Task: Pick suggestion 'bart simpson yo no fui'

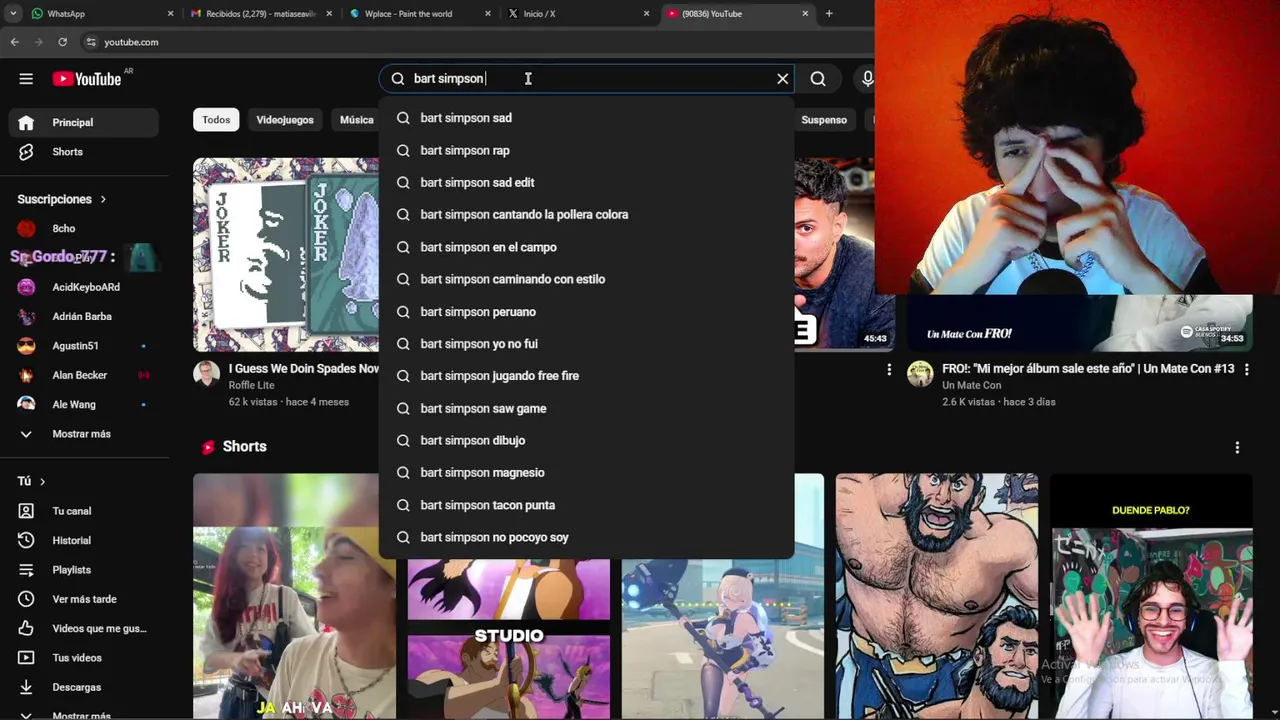Action: [586, 343]
